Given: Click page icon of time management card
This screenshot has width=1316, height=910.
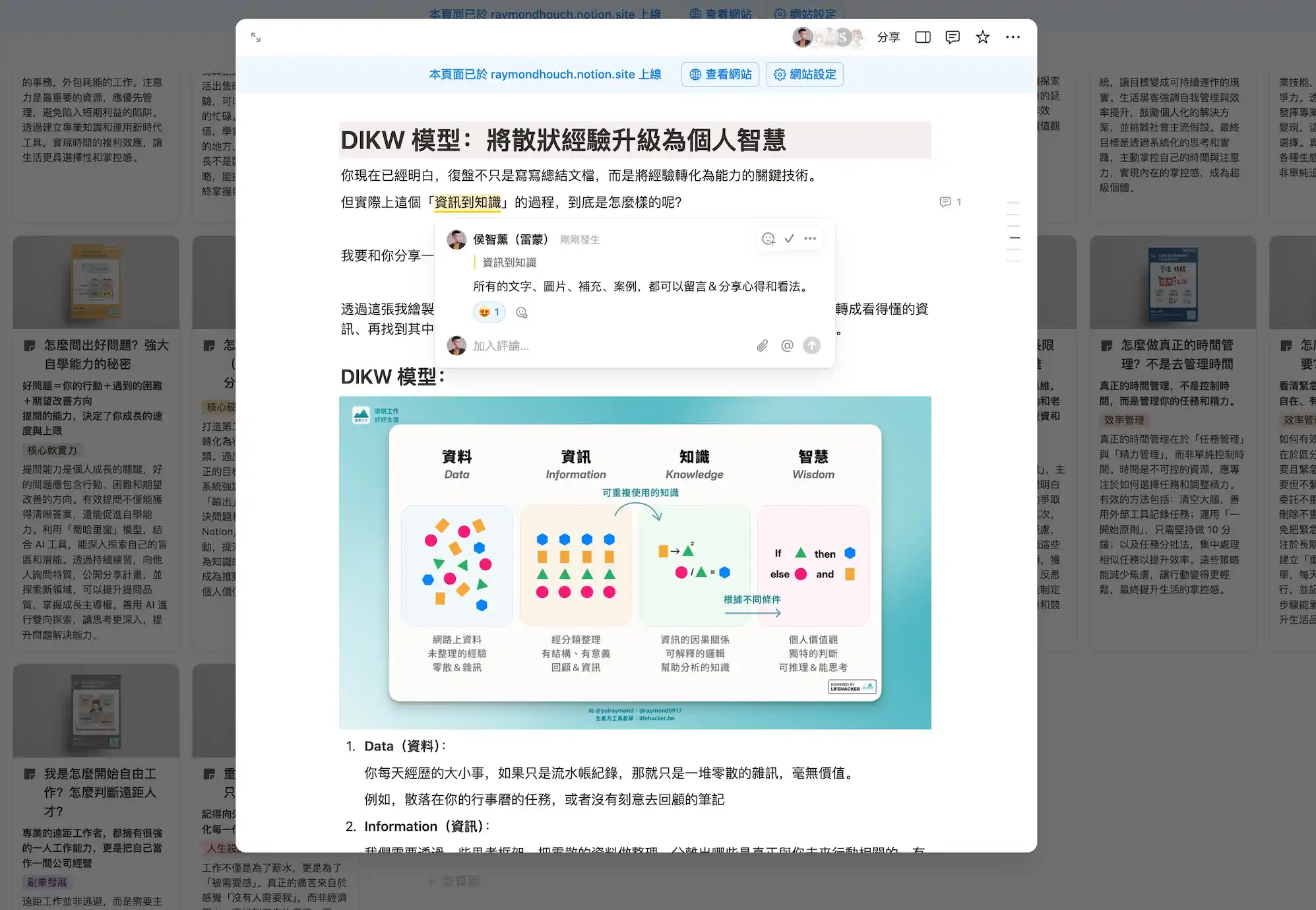Looking at the screenshot, I should 1107,346.
